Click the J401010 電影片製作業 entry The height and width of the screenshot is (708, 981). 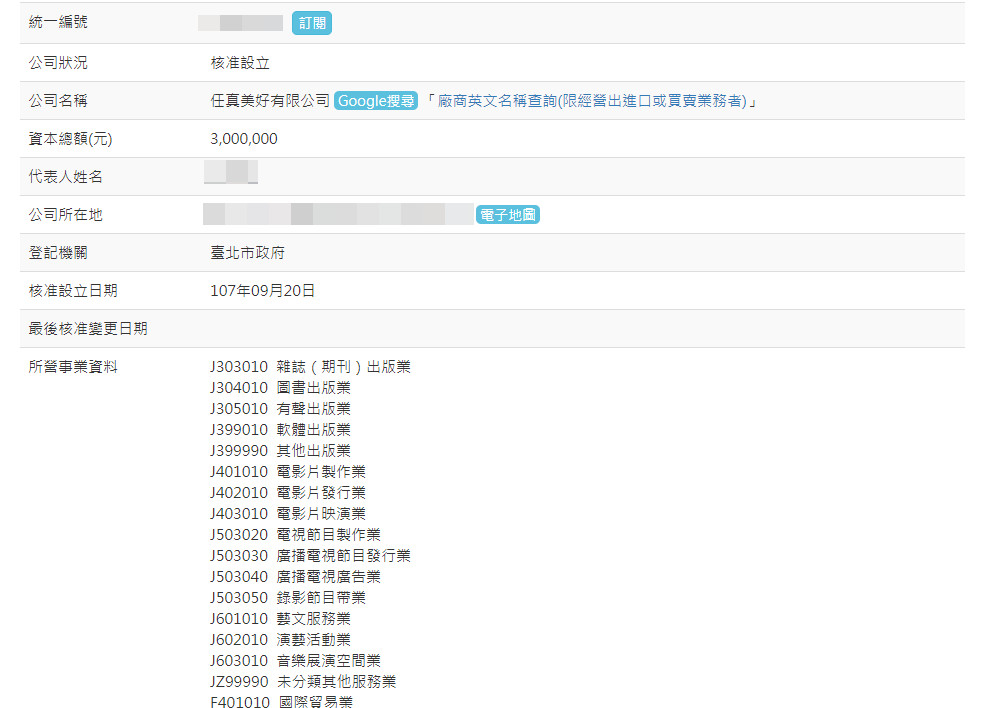[x=287, y=472]
